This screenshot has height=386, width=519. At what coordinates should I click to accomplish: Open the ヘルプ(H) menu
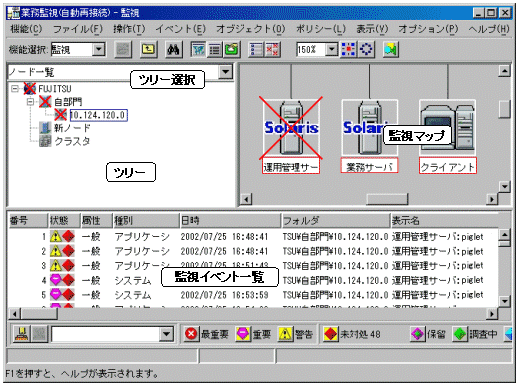tap(489, 29)
